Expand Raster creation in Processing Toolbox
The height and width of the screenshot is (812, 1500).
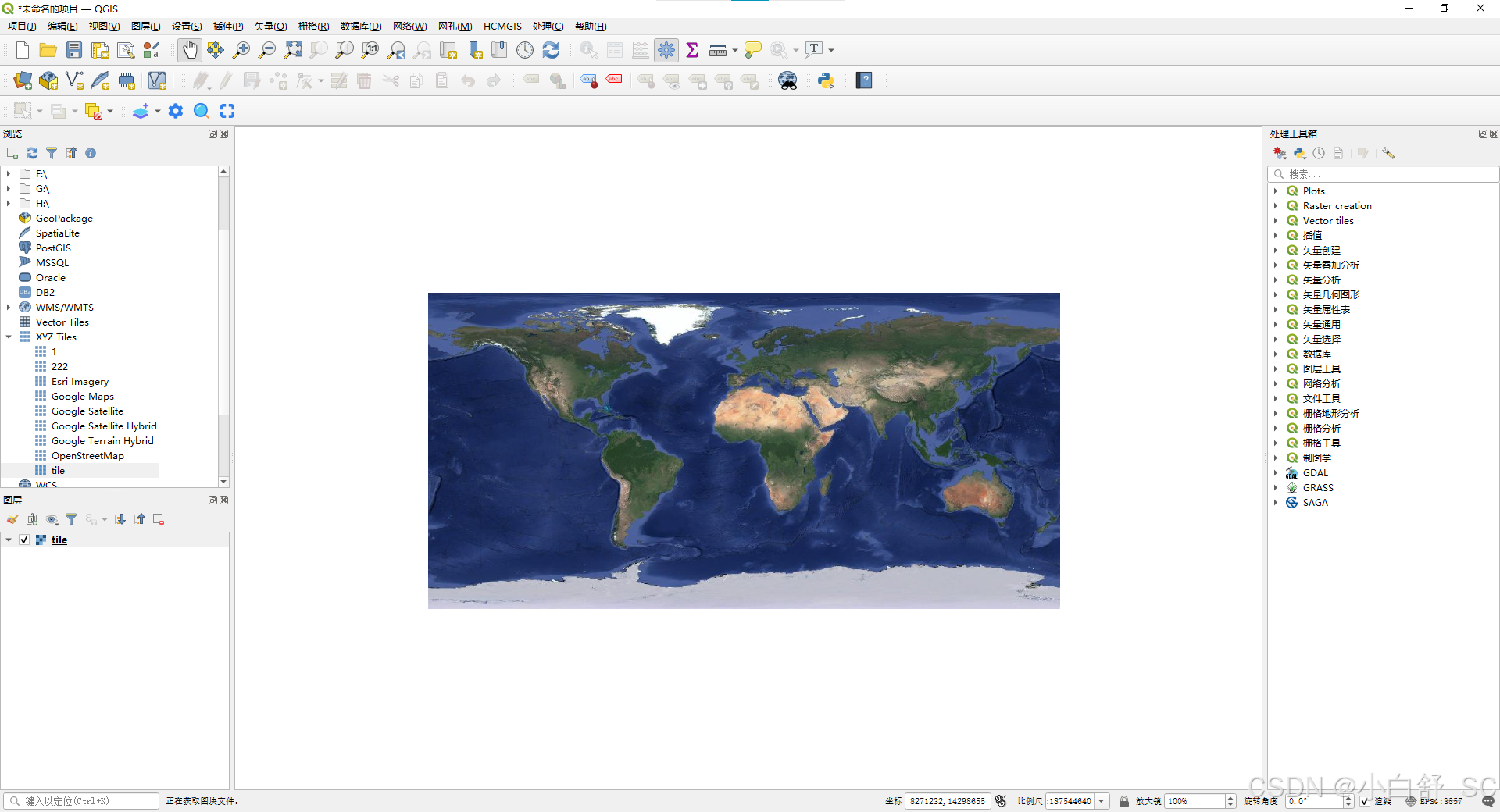[1276, 206]
